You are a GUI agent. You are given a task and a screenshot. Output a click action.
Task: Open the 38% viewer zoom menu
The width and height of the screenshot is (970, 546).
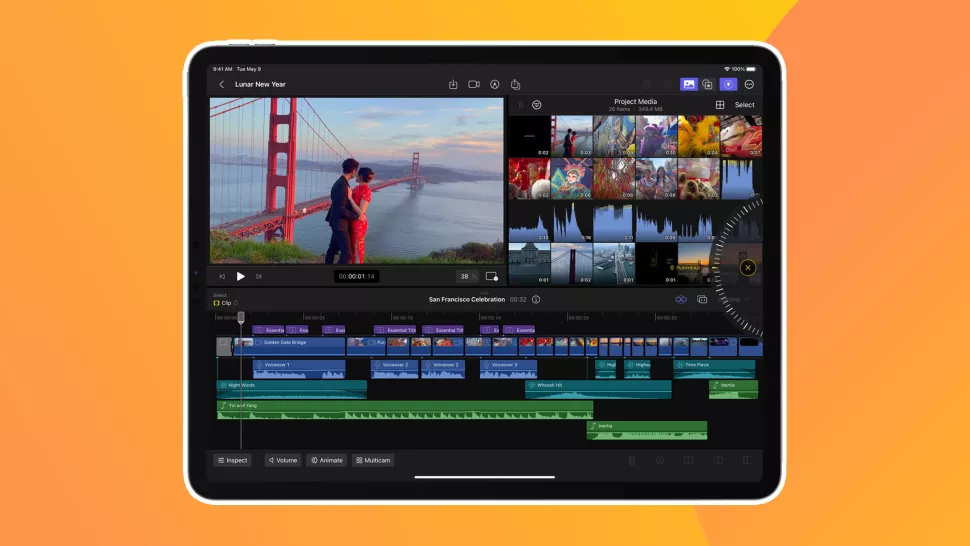point(467,276)
